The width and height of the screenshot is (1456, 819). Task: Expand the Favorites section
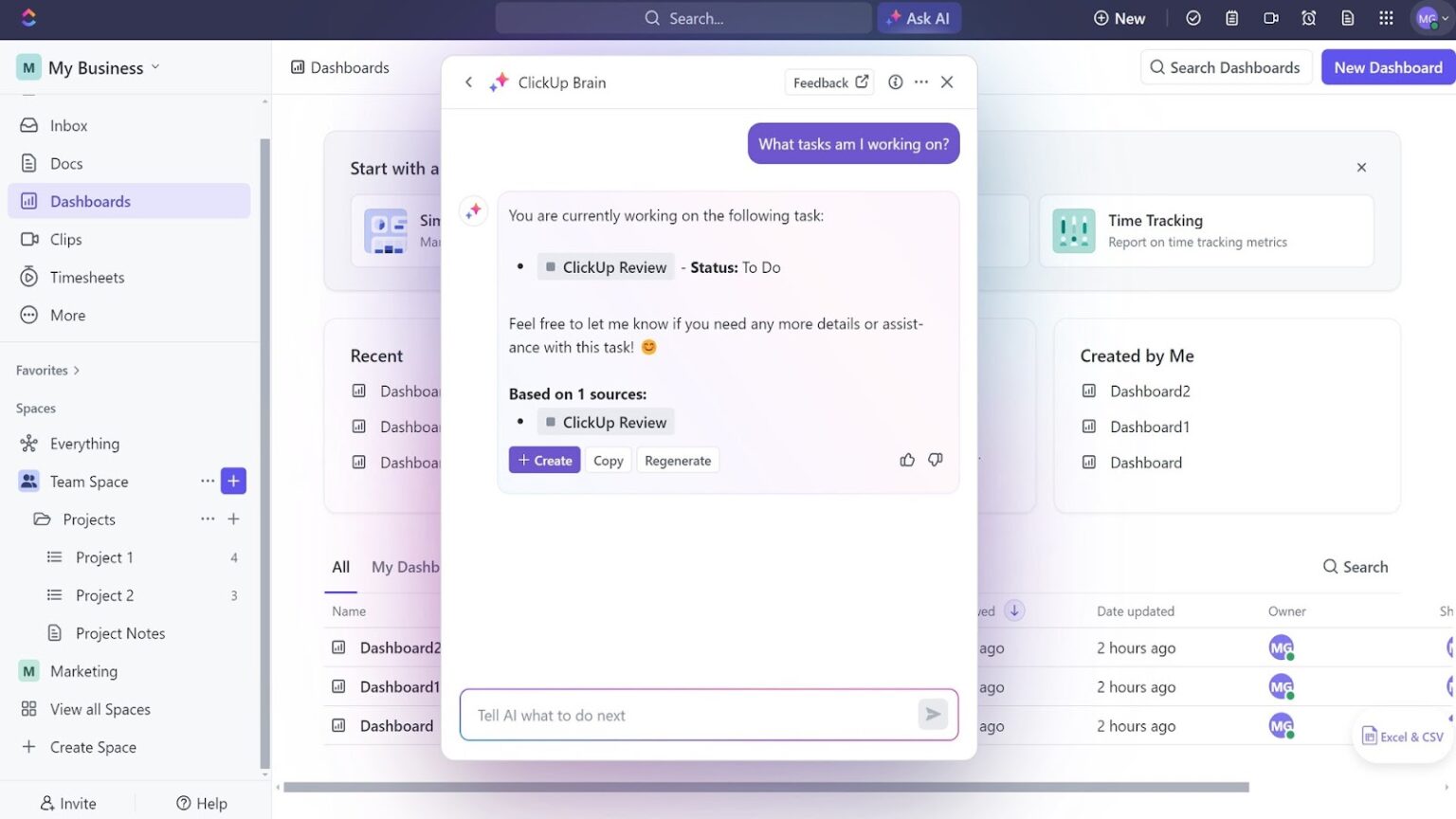tap(48, 370)
